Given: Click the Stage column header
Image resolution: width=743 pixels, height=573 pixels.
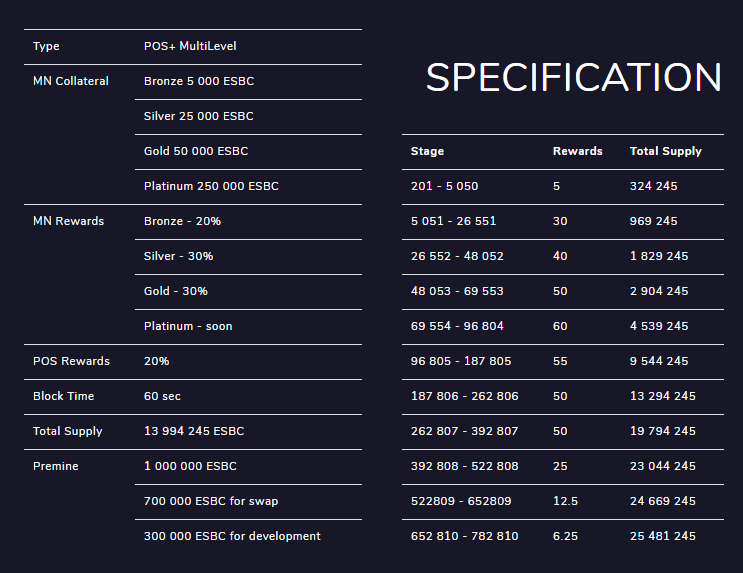Looking at the screenshot, I should (x=427, y=151).
